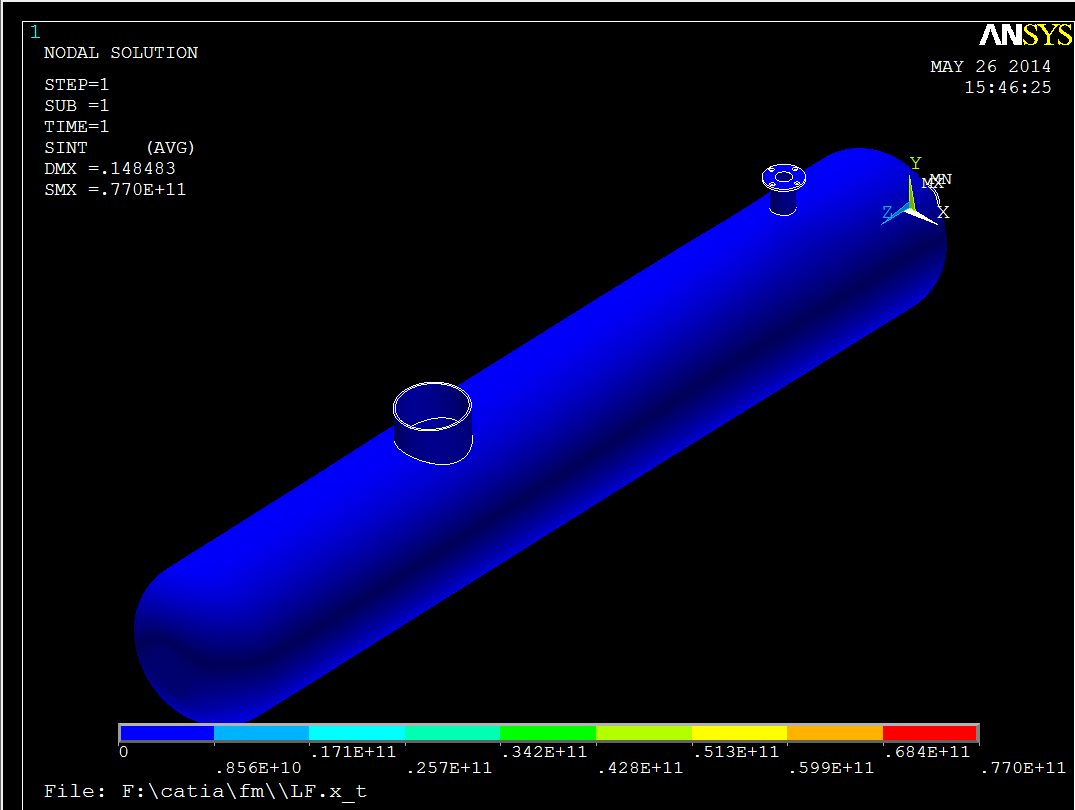This screenshot has width=1075, height=810.
Task: Click the legend value .428E+11
Action: pos(640,768)
